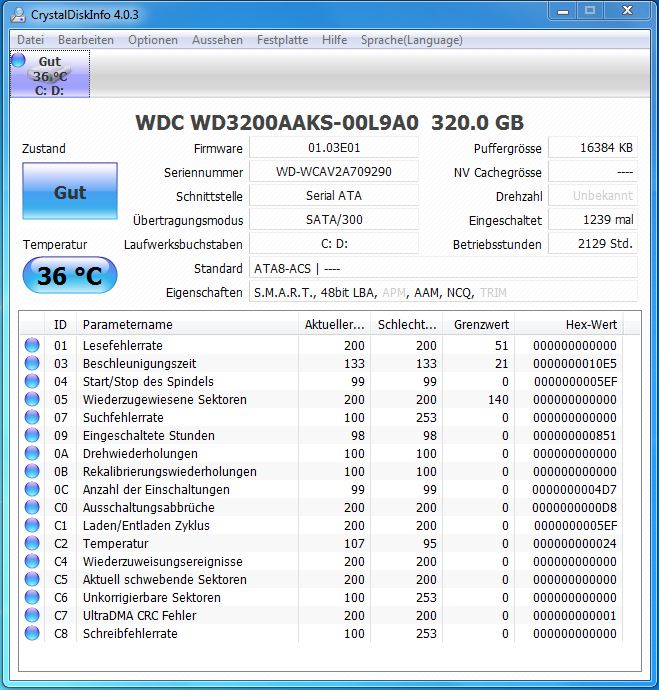Select the Lesefehlerrate parameter name
Image resolution: width=659 pixels, height=690 pixels.
123,345
